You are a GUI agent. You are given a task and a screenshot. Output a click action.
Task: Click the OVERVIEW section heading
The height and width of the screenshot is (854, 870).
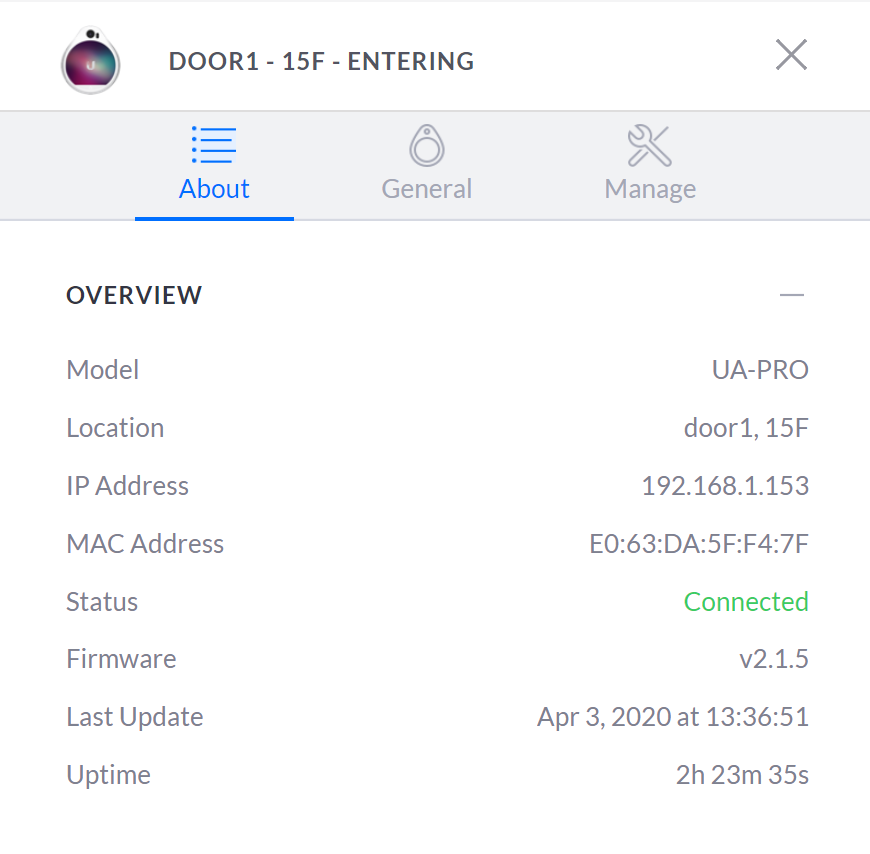click(134, 295)
